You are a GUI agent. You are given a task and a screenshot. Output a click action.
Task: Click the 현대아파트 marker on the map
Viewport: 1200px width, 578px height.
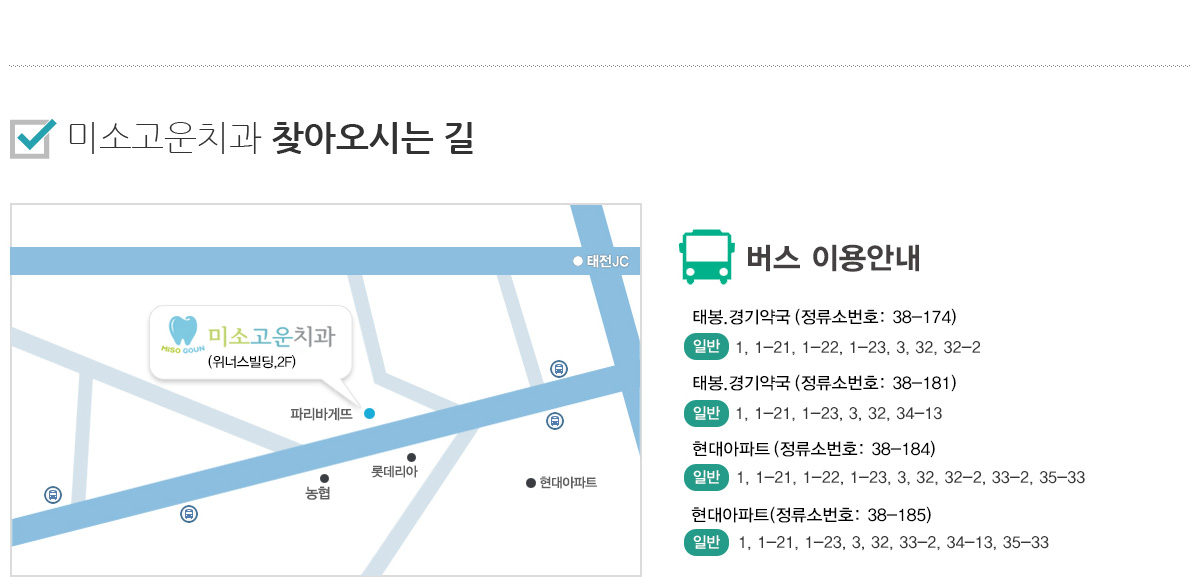click(x=531, y=483)
